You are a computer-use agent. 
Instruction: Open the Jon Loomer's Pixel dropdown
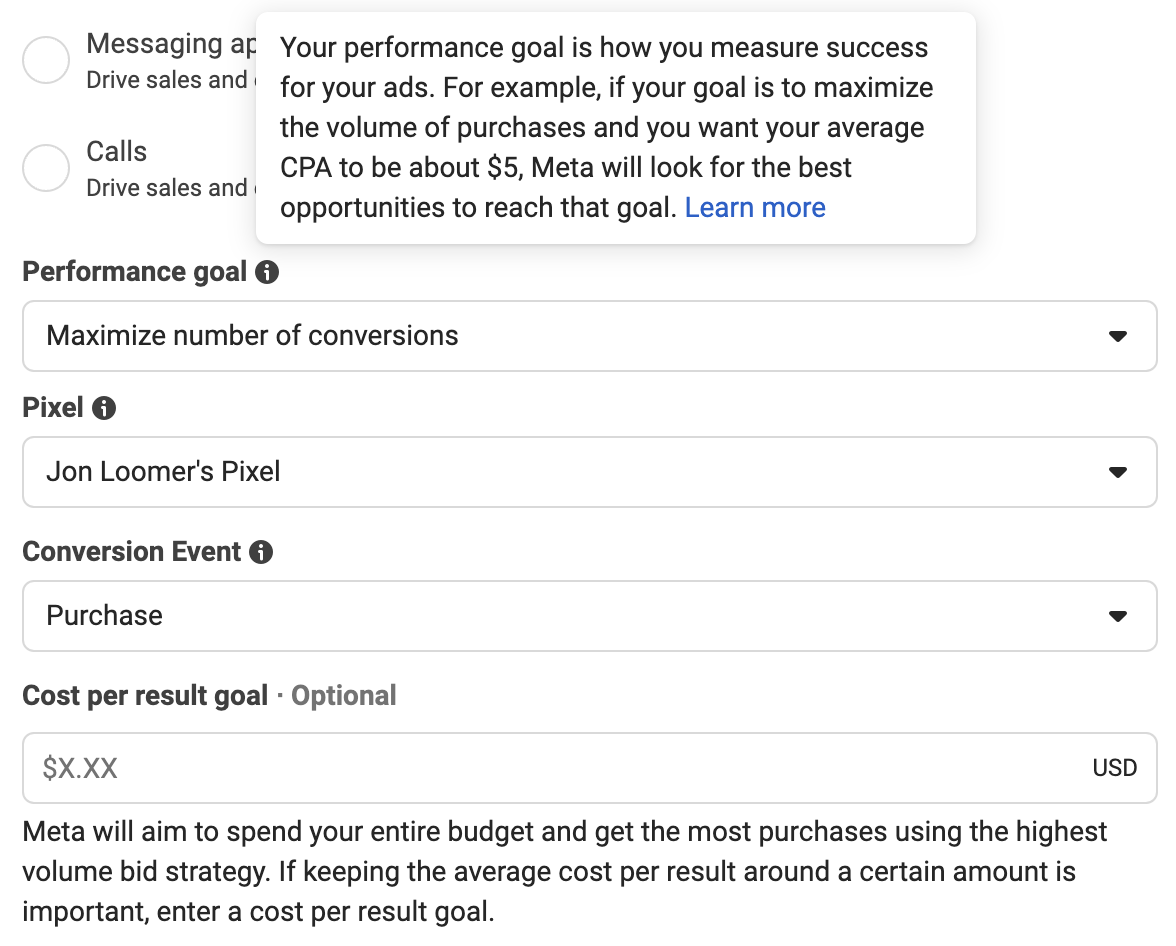[x=590, y=472]
